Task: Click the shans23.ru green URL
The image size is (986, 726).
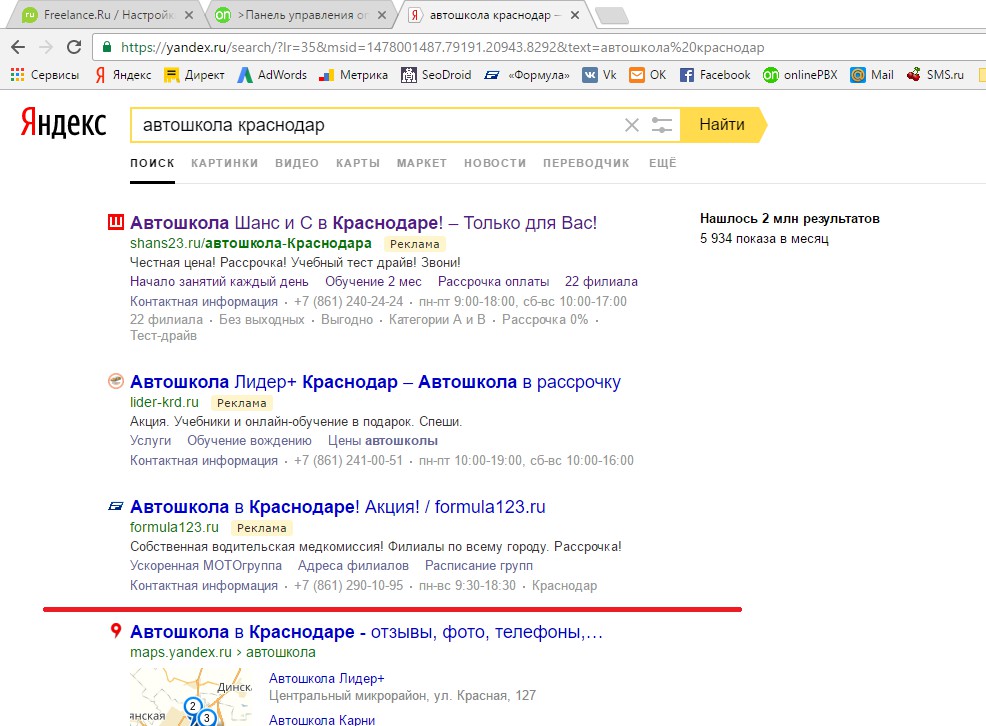Action: (251, 243)
